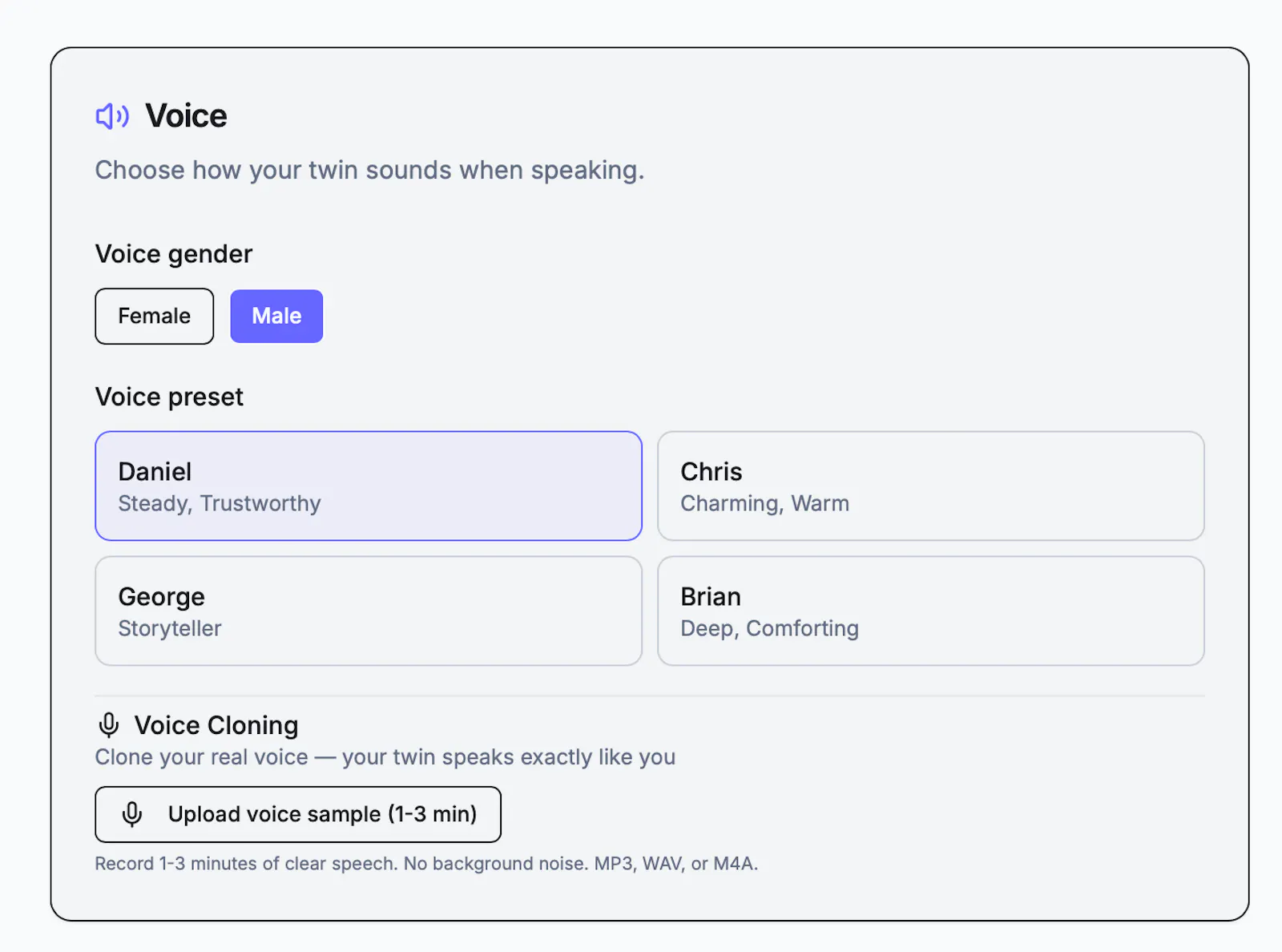Select the Female voice gender option

pyautogui.click(x=155, y=317)
